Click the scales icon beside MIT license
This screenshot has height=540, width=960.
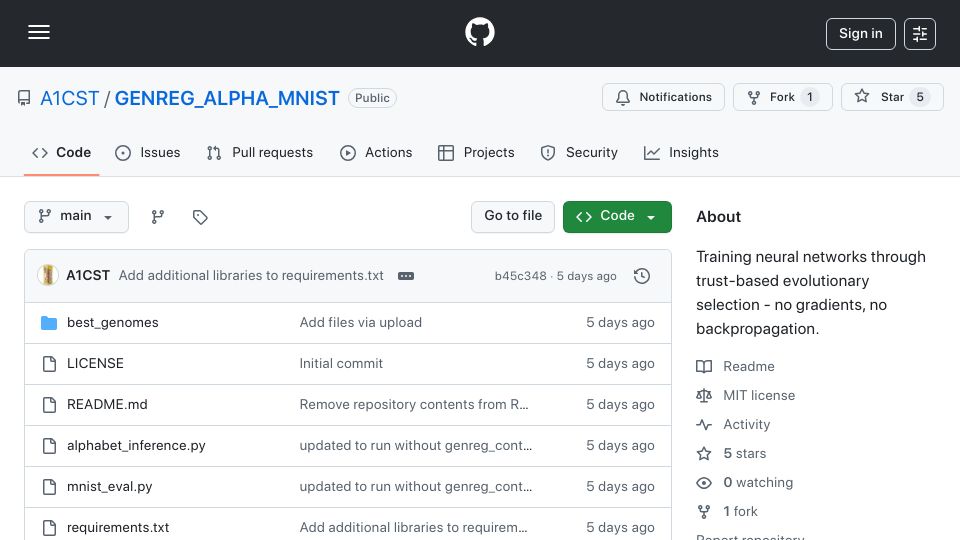click(x=704, y=396)
